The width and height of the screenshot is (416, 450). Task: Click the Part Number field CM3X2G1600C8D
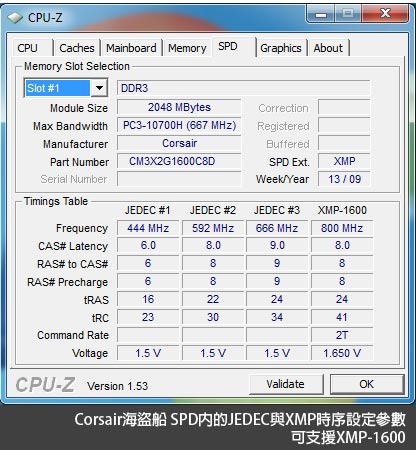point(179,162)
